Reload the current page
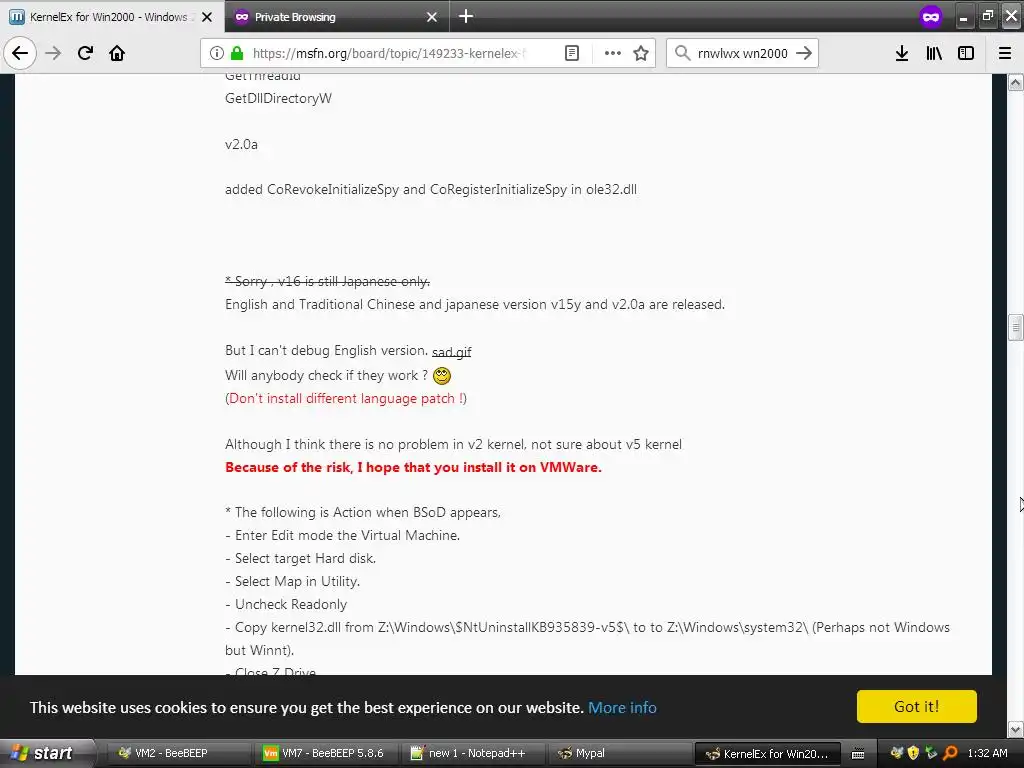The height and width of the screenshot is (768, 1024). (85, 53)
